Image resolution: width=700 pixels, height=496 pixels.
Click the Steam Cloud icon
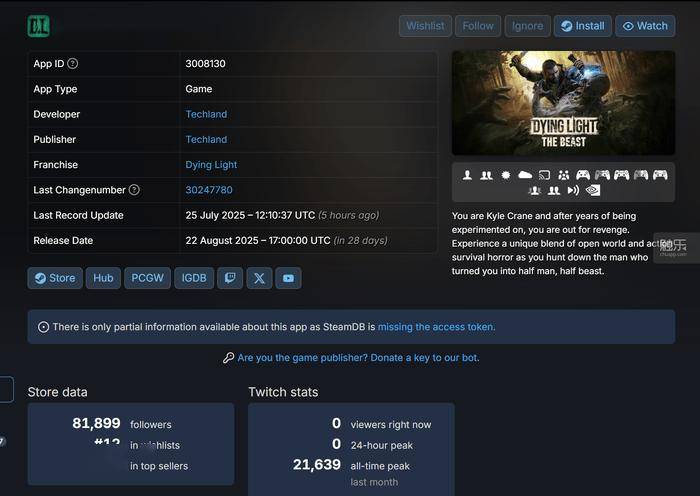point(525,175)
